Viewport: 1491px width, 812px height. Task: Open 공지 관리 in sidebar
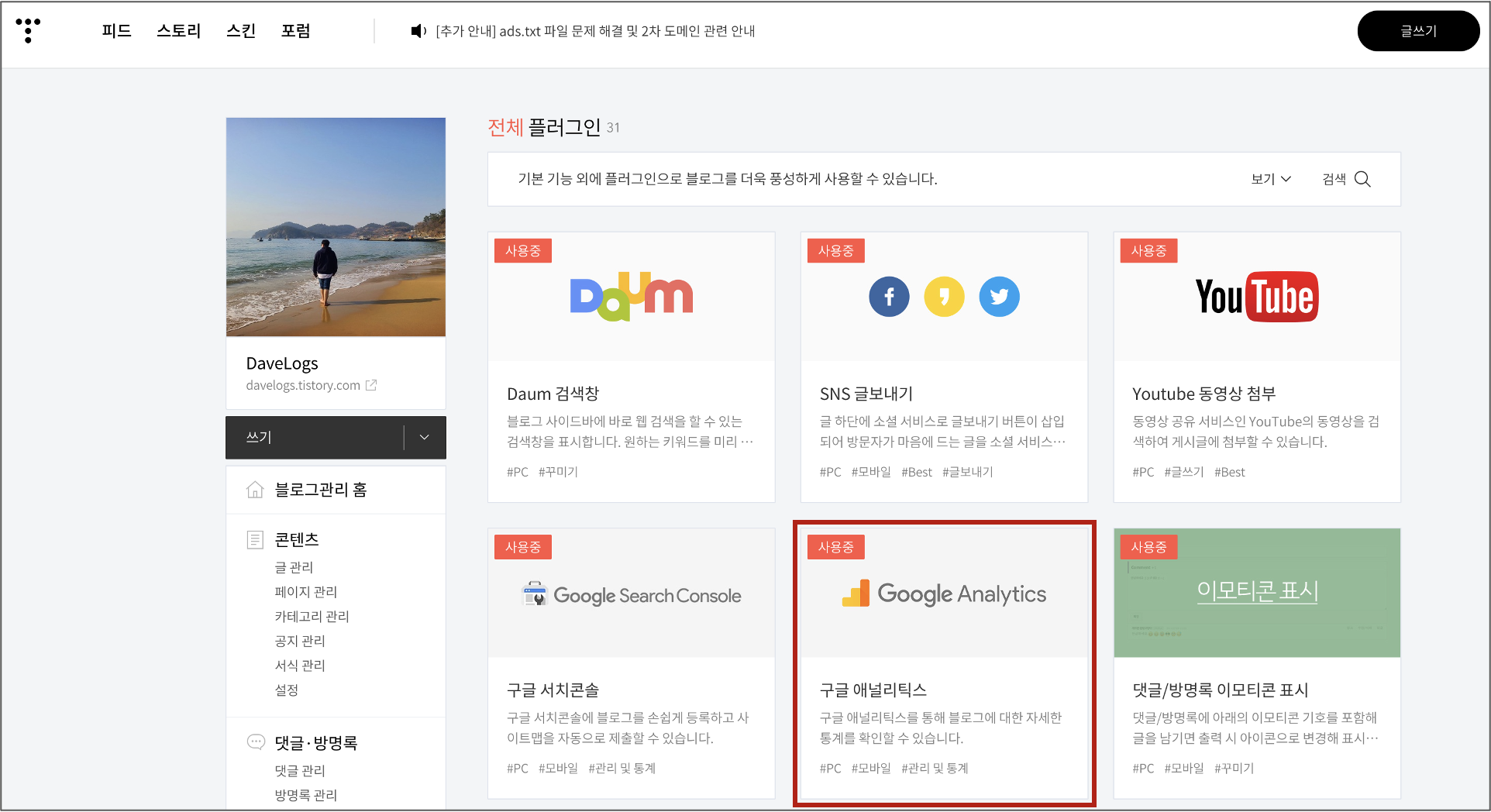click(300, 641)
